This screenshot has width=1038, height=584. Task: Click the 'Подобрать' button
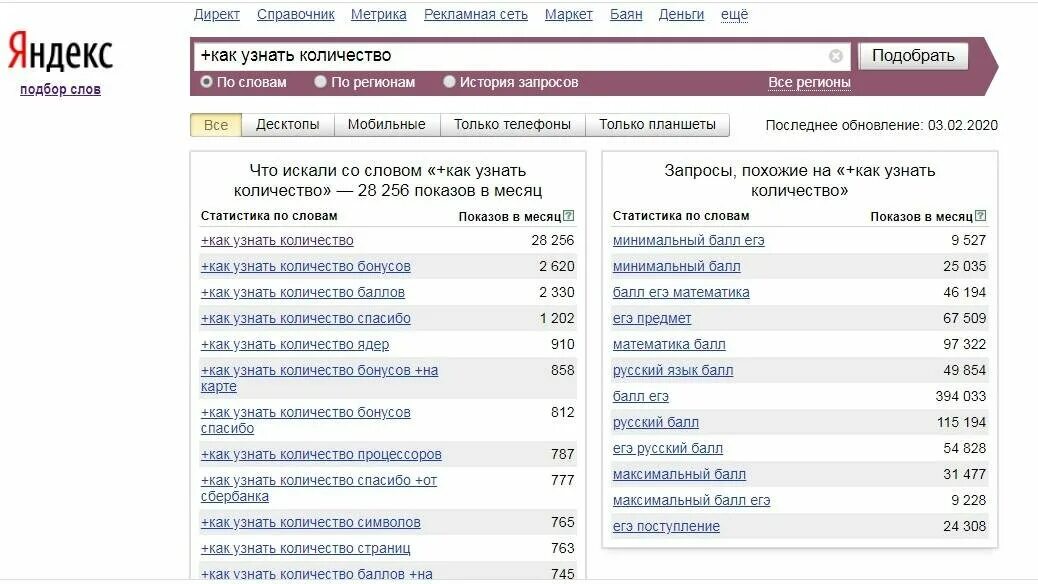[913, 56]
